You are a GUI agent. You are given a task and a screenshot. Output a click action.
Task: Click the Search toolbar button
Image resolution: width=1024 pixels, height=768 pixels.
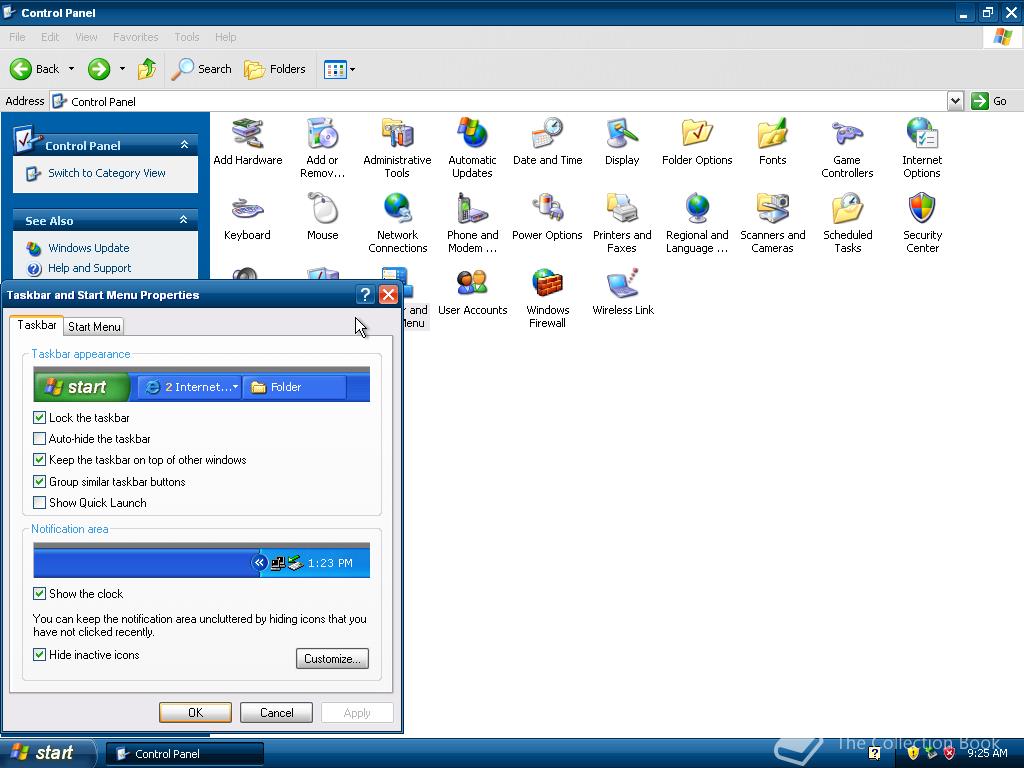point(202,69)
